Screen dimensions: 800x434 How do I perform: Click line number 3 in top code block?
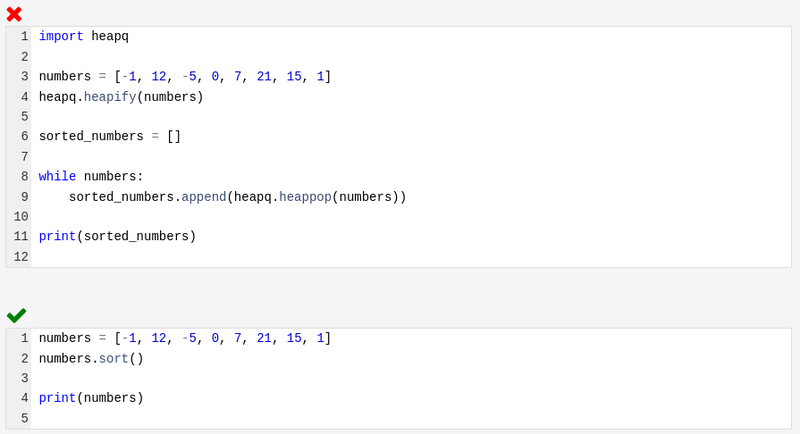pos(24,76)
